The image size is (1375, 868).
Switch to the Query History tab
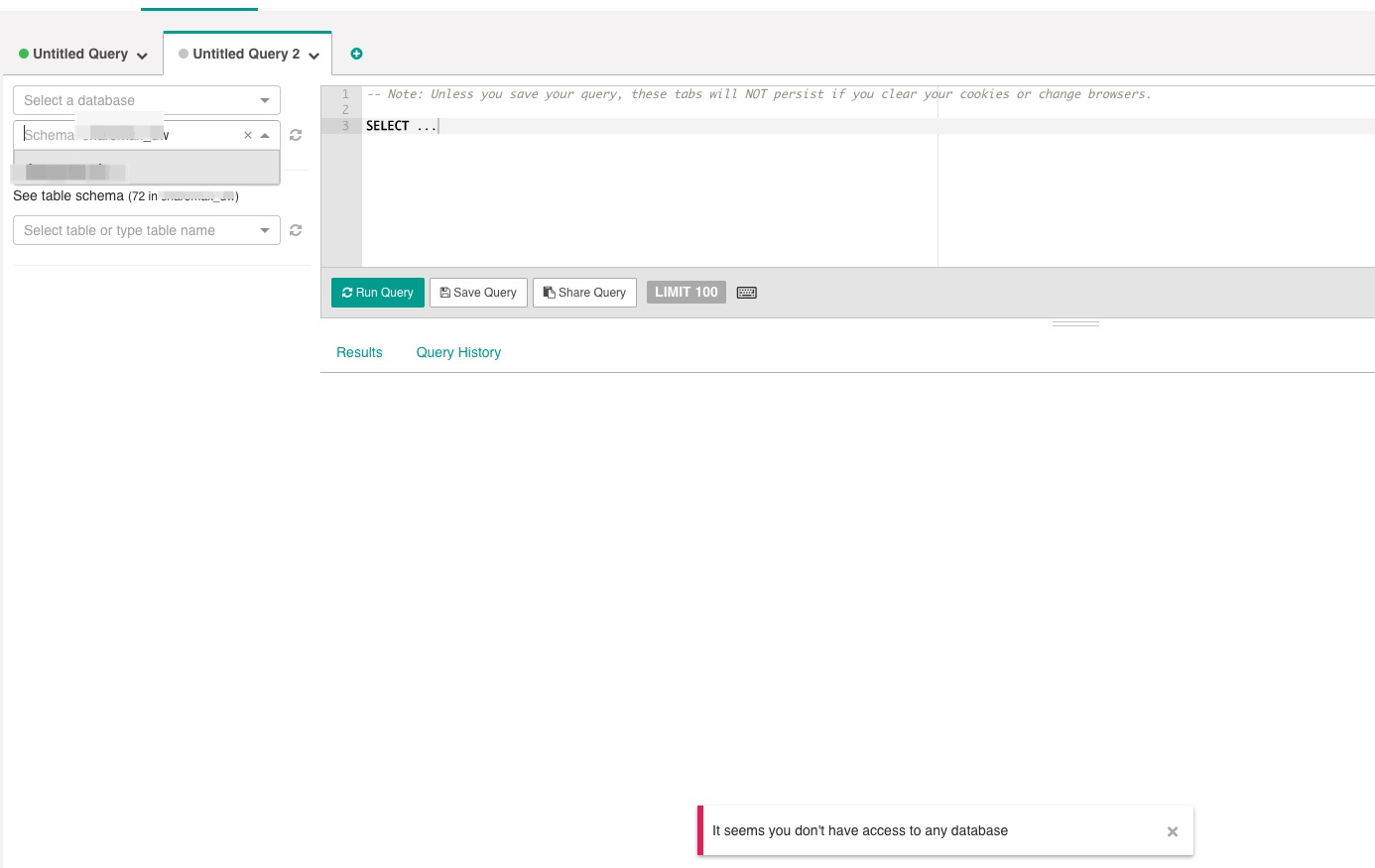coord(458,352)
